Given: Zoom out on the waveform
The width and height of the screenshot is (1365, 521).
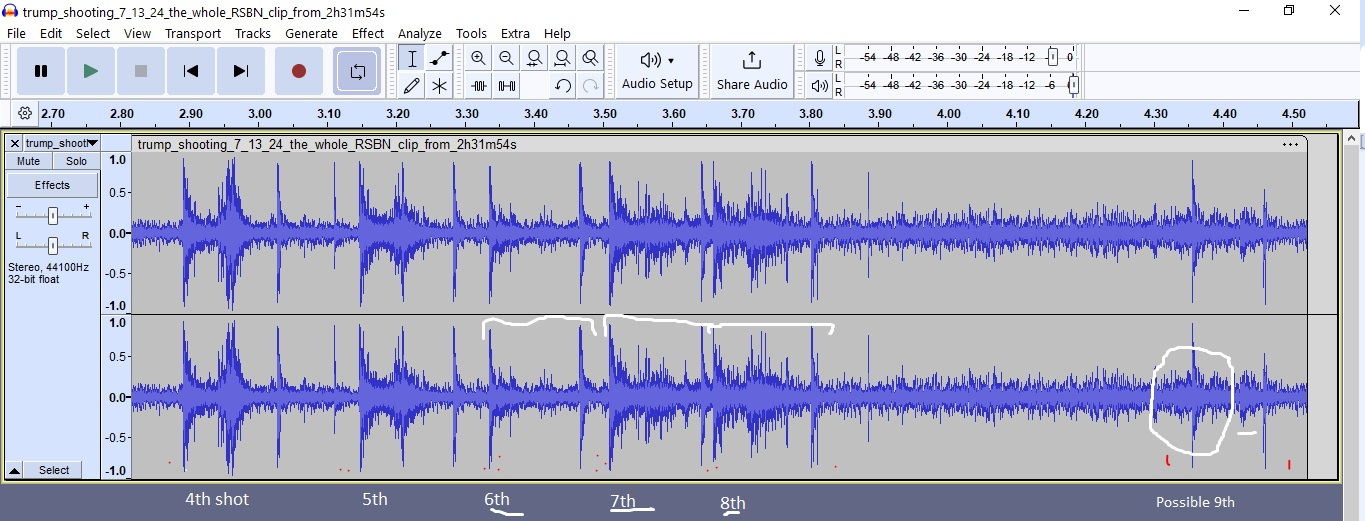Looking at the screenshot, I should coord(507,58).
